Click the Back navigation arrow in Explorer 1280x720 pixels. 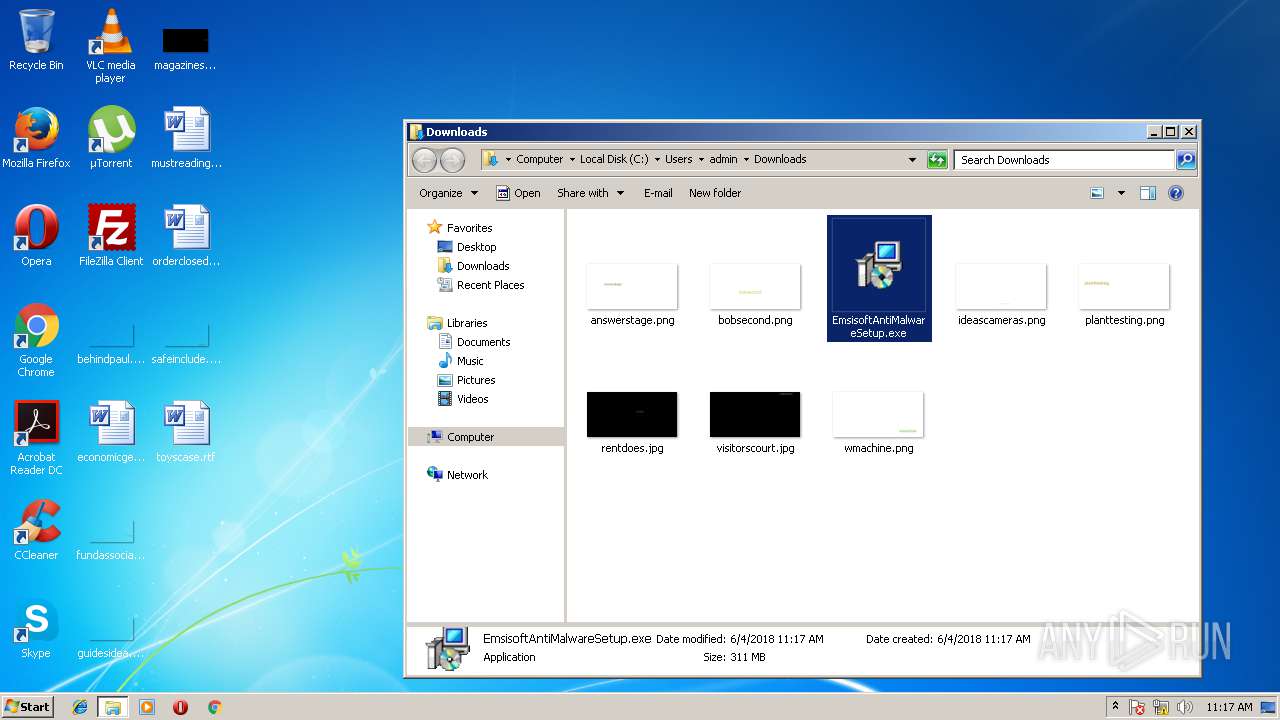(424, 160)
